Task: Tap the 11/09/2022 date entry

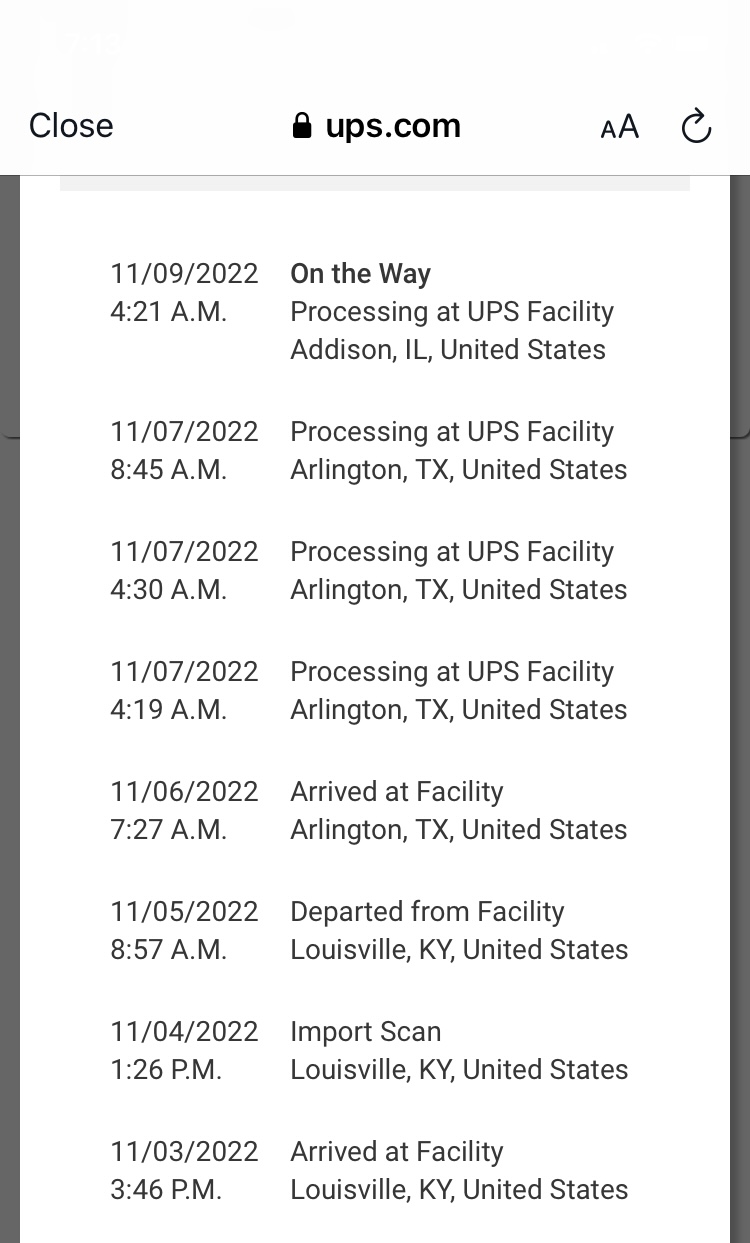Action: (x=184, y=274)
